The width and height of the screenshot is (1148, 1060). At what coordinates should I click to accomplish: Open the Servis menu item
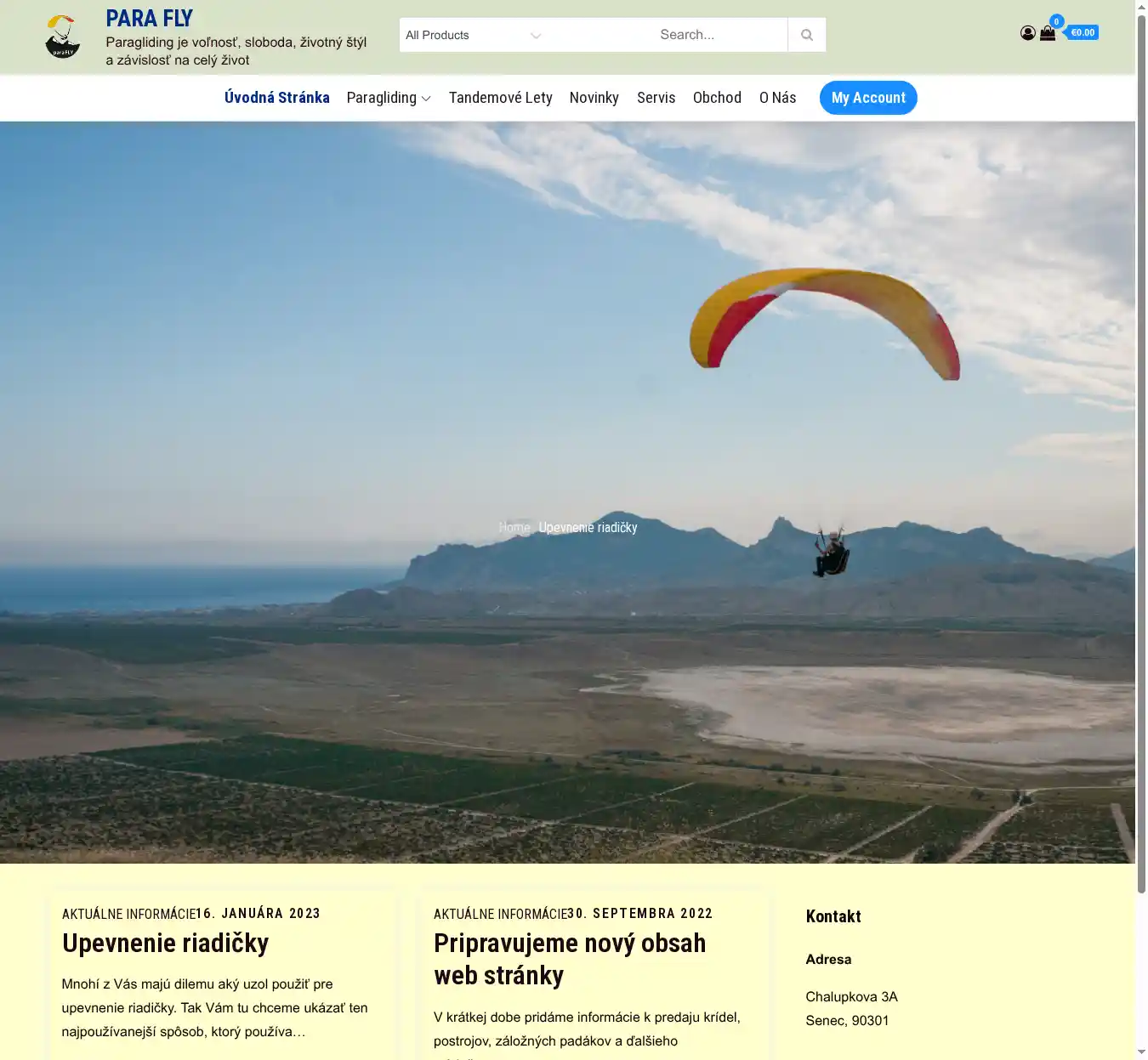click(x=656, y=98)
